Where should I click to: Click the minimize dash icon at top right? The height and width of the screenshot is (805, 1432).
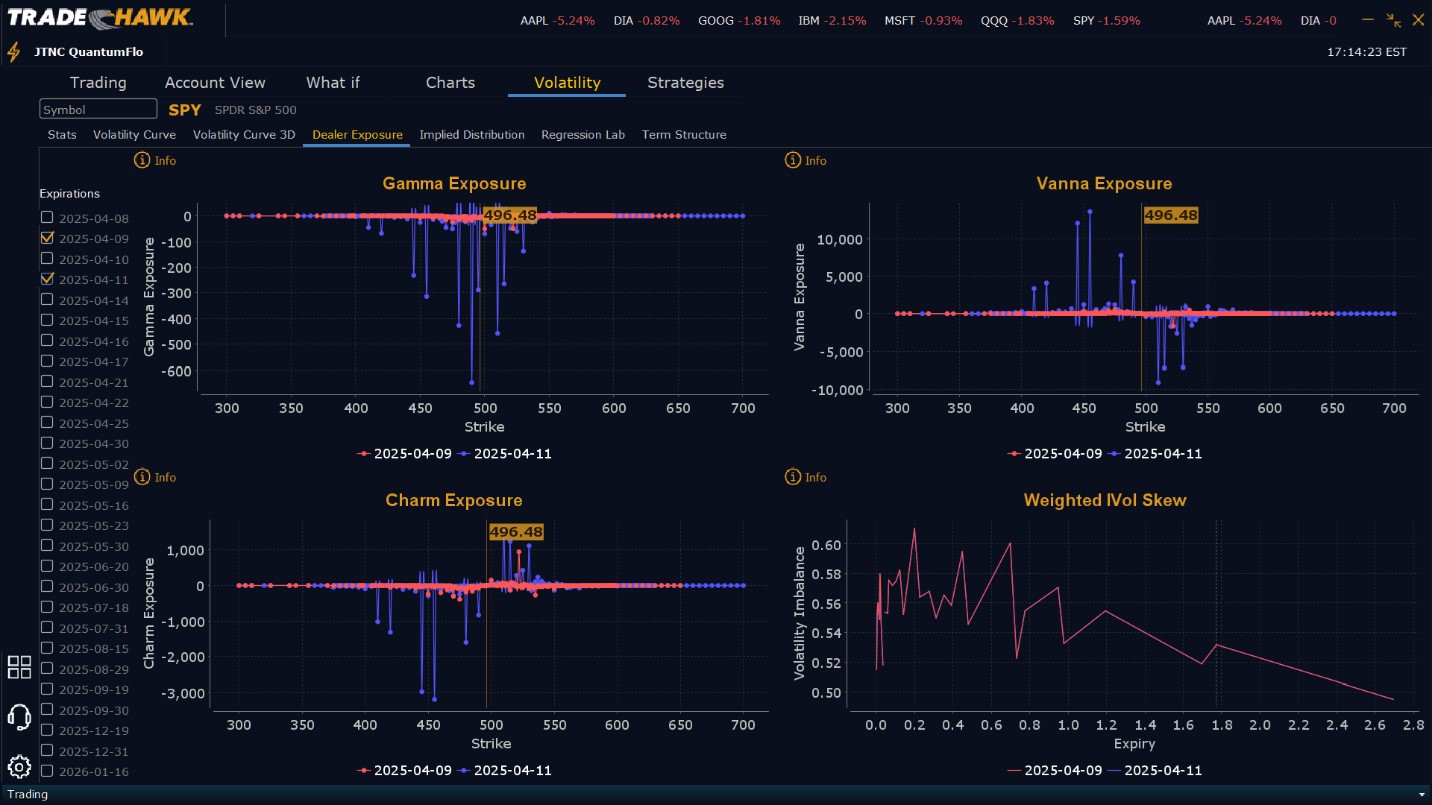1370,20
